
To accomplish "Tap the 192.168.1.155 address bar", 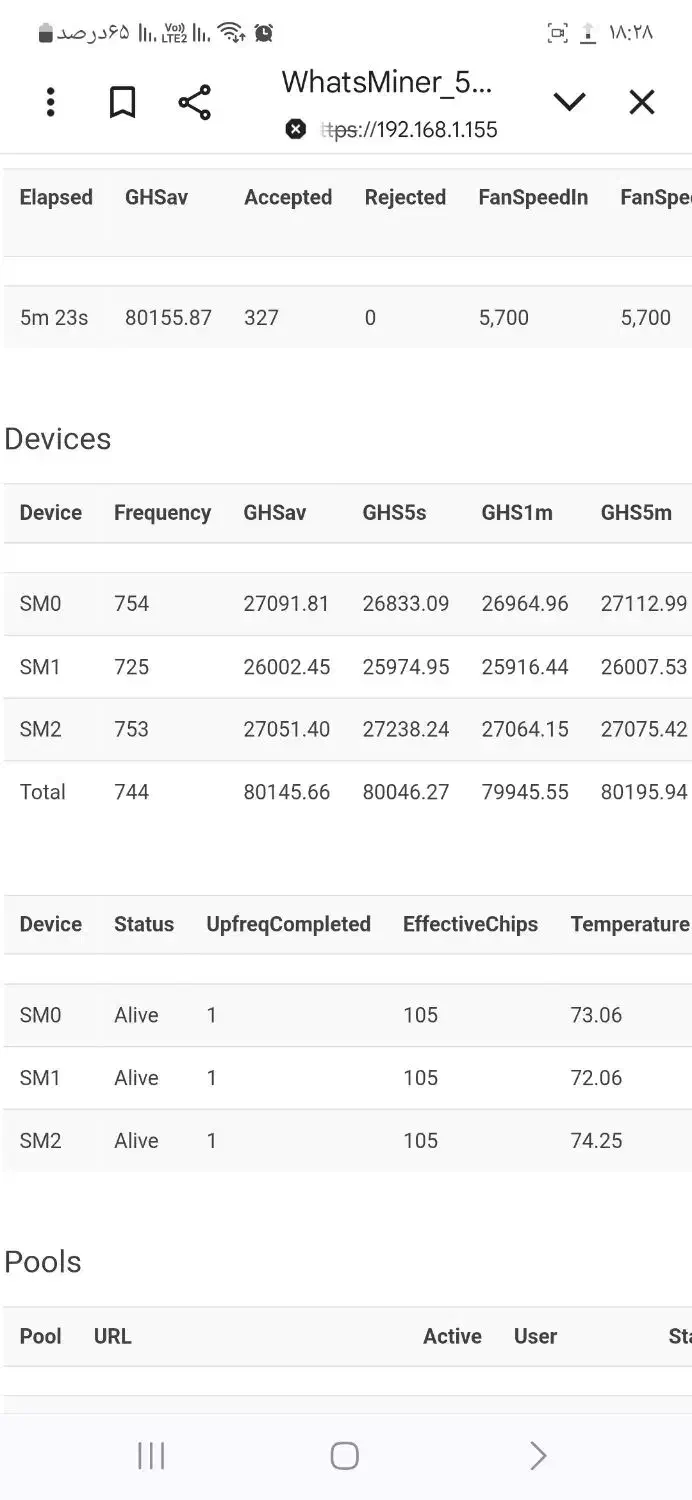I will [x=410, y=130].
